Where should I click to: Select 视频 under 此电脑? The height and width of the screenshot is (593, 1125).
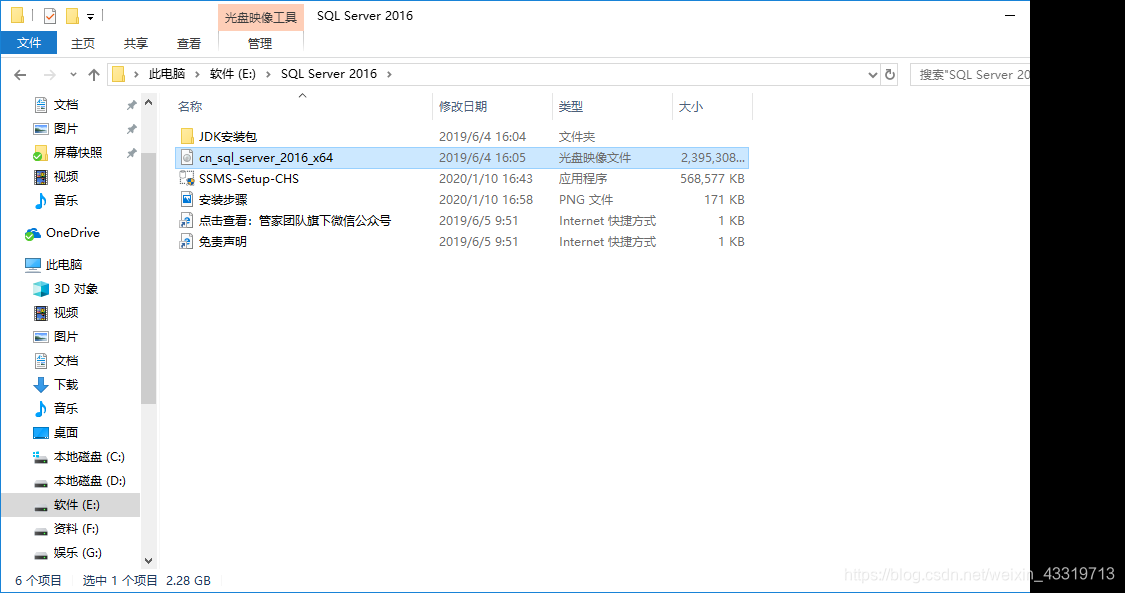pos(65,313)
